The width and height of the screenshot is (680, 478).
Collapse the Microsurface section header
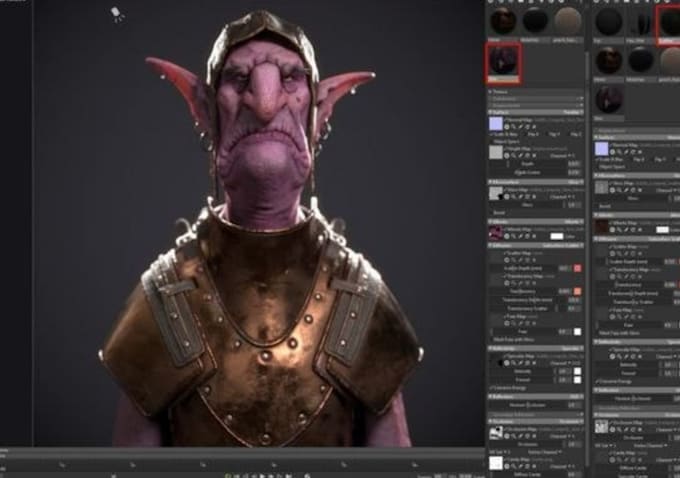click(x=536, y=182)
